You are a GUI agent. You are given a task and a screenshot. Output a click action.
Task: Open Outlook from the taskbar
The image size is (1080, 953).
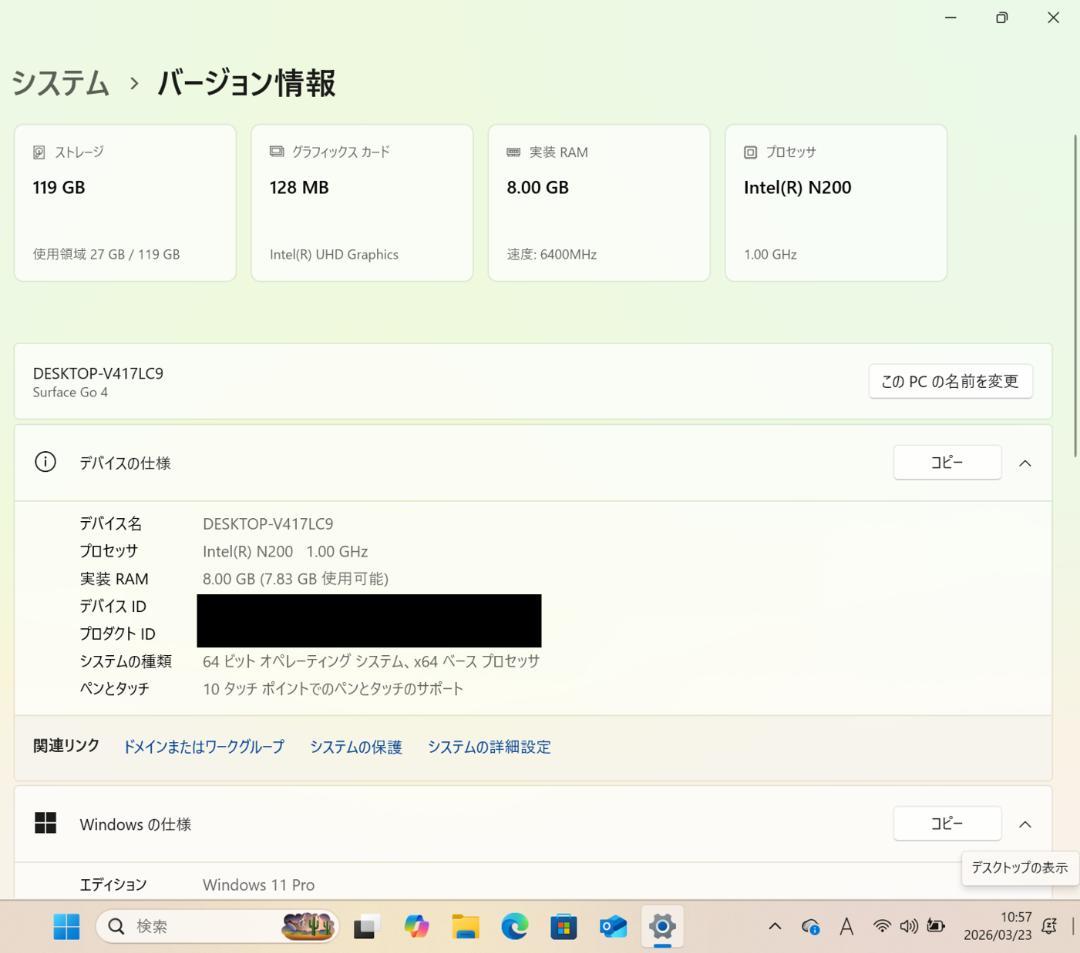[x=612, y=927]
